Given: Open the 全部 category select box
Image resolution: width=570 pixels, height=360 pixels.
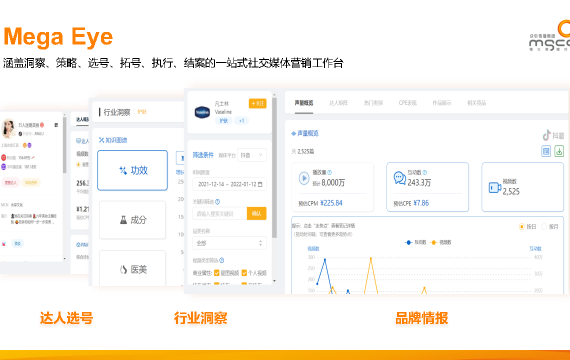Looking at the screenshot, I should pos(229,243).
